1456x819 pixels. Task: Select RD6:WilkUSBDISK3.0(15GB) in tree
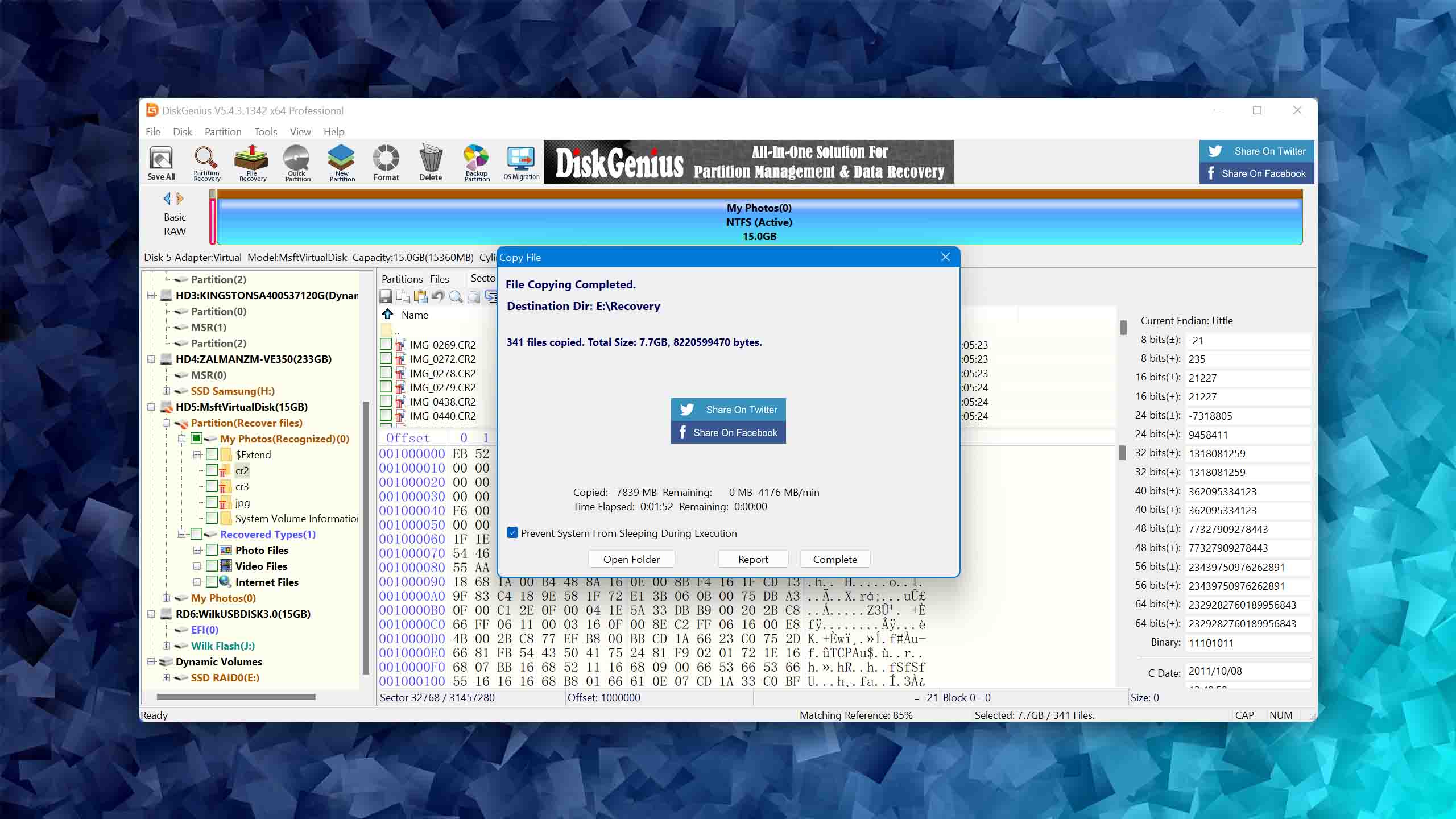243,614
